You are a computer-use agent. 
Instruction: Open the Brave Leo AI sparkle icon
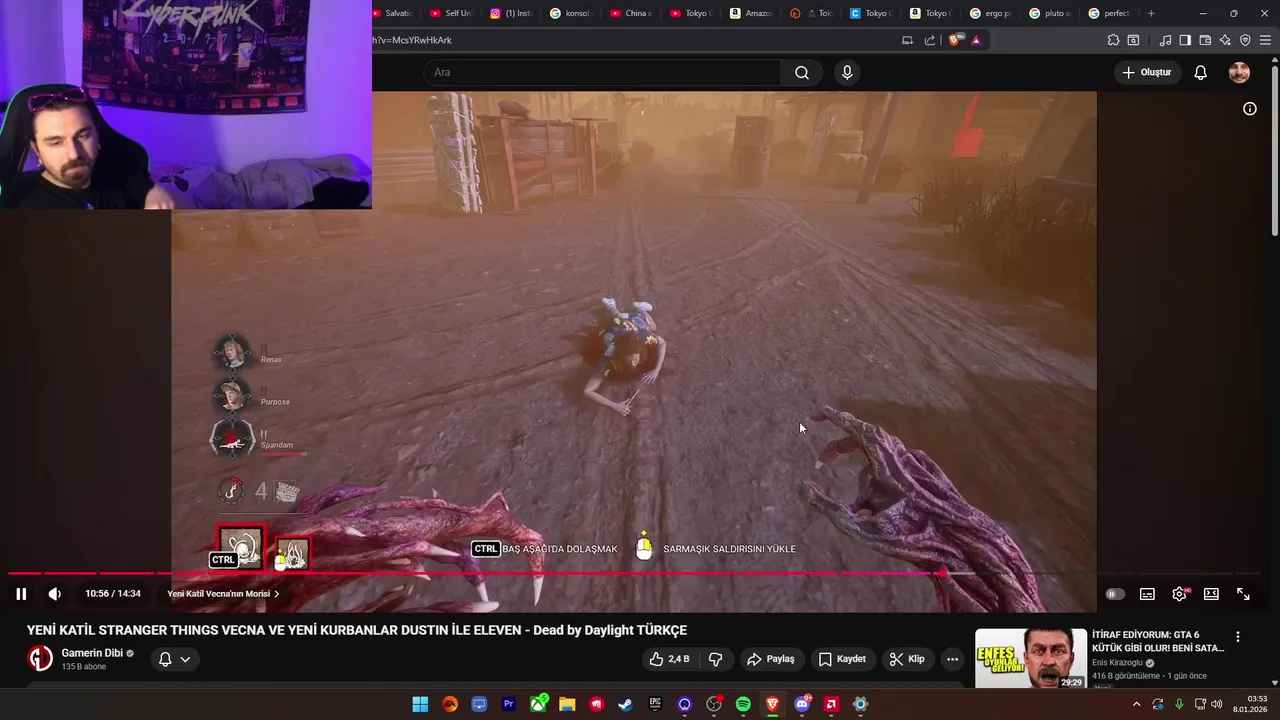click(x=1225, y=40)
